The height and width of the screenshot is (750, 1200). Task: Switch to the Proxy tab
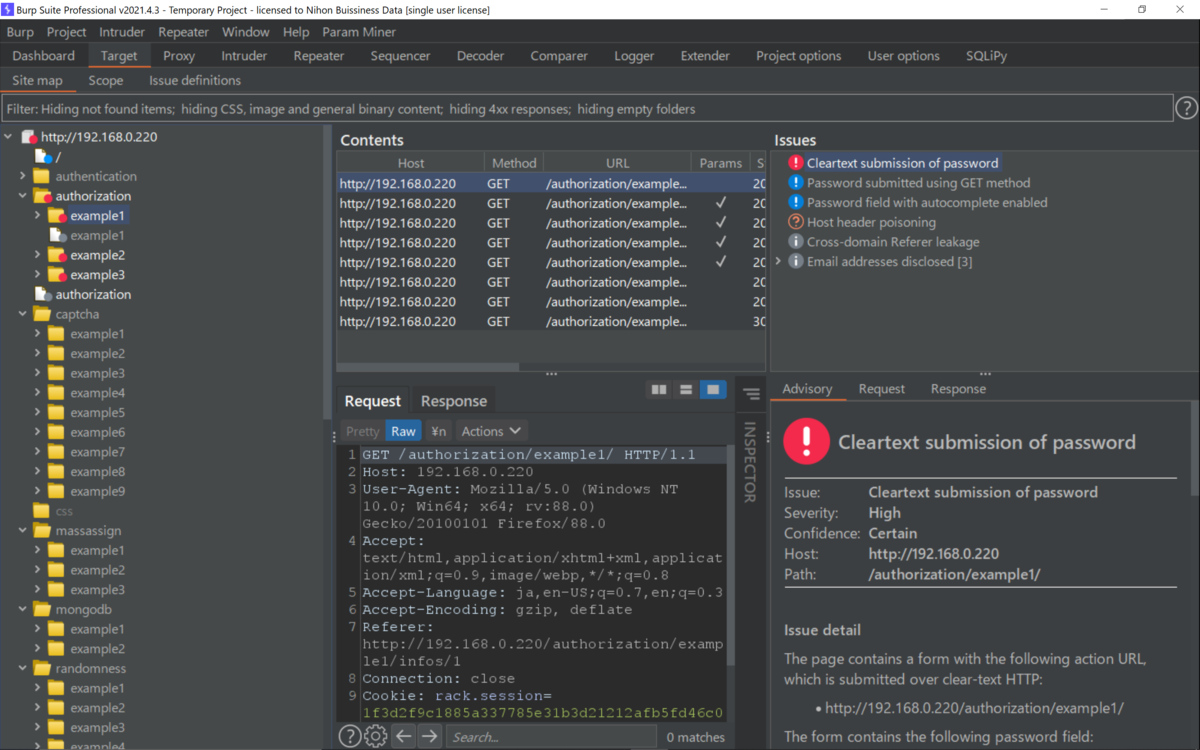179,56
